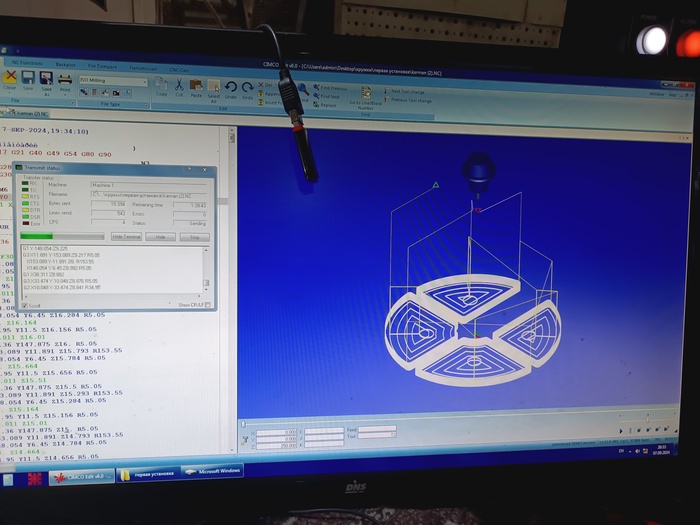Click the Stop button to halt transmission
Image resolution: width=700 pixels, height=525 pixels.
point(195,238)
